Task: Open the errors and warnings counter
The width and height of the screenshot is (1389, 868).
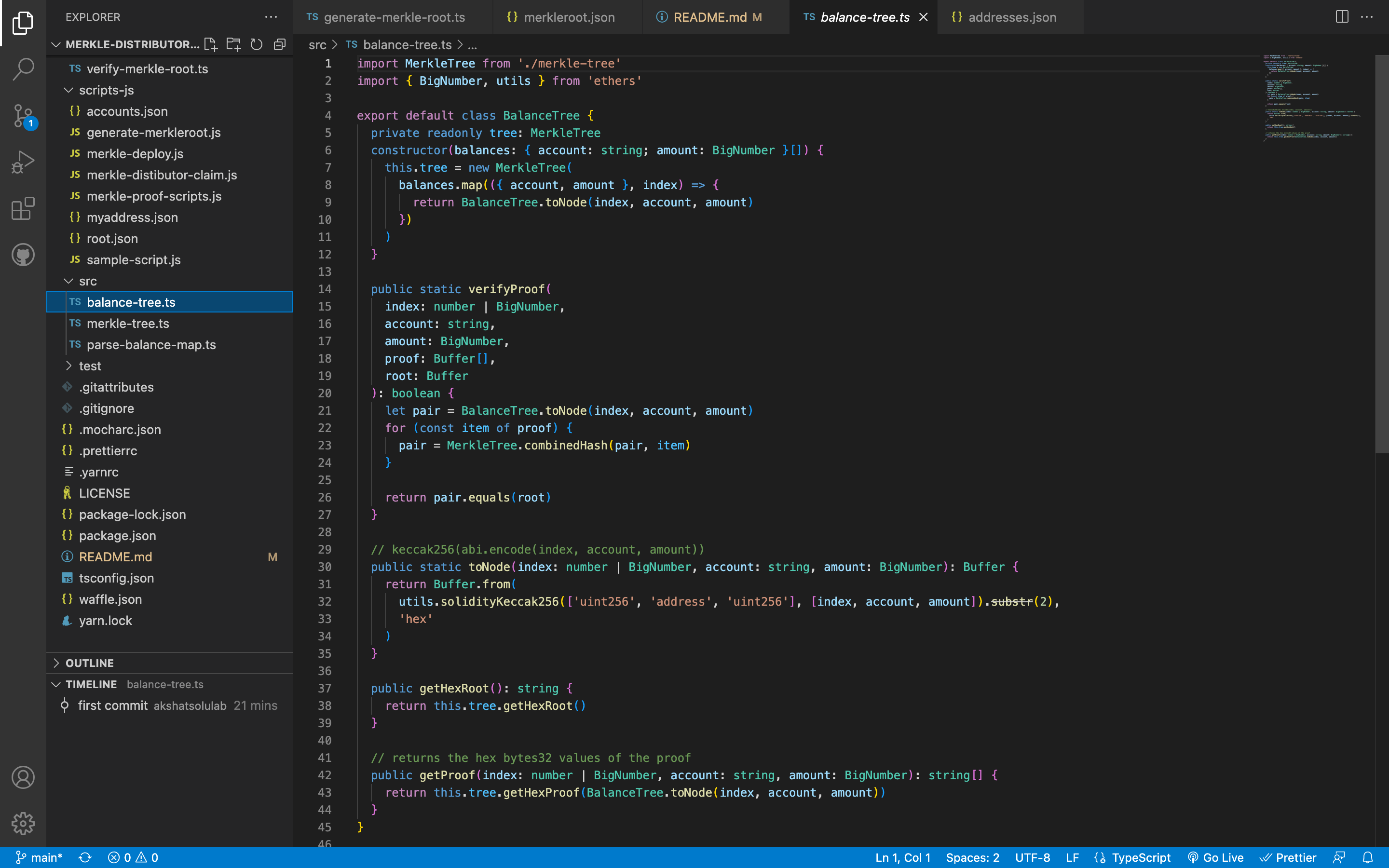Action: coord(133,858)
